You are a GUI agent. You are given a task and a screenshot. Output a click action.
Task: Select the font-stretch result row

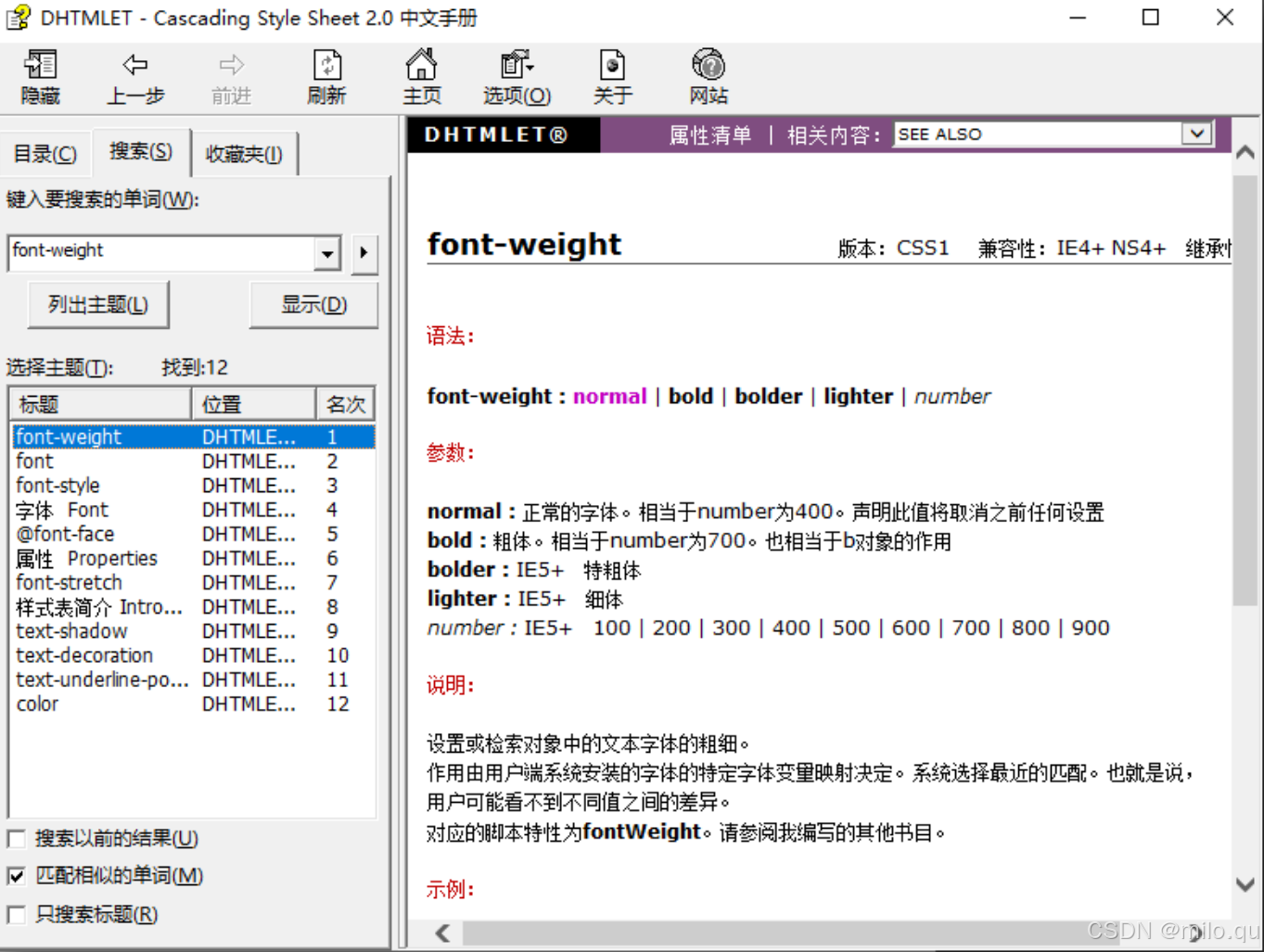[x=194, y=582]
